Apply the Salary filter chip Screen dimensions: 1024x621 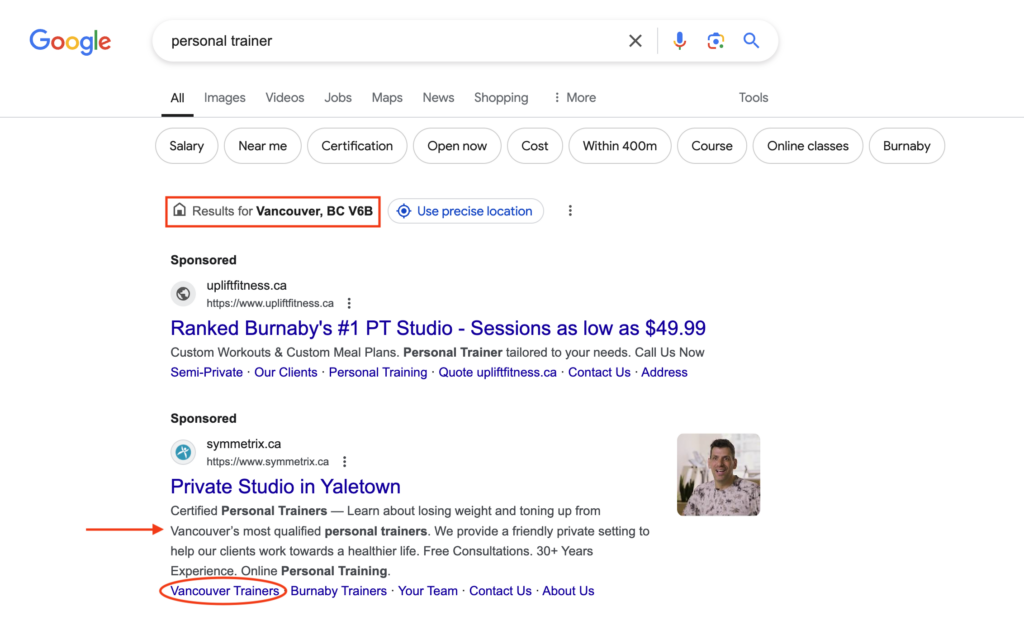pos(187,146)
